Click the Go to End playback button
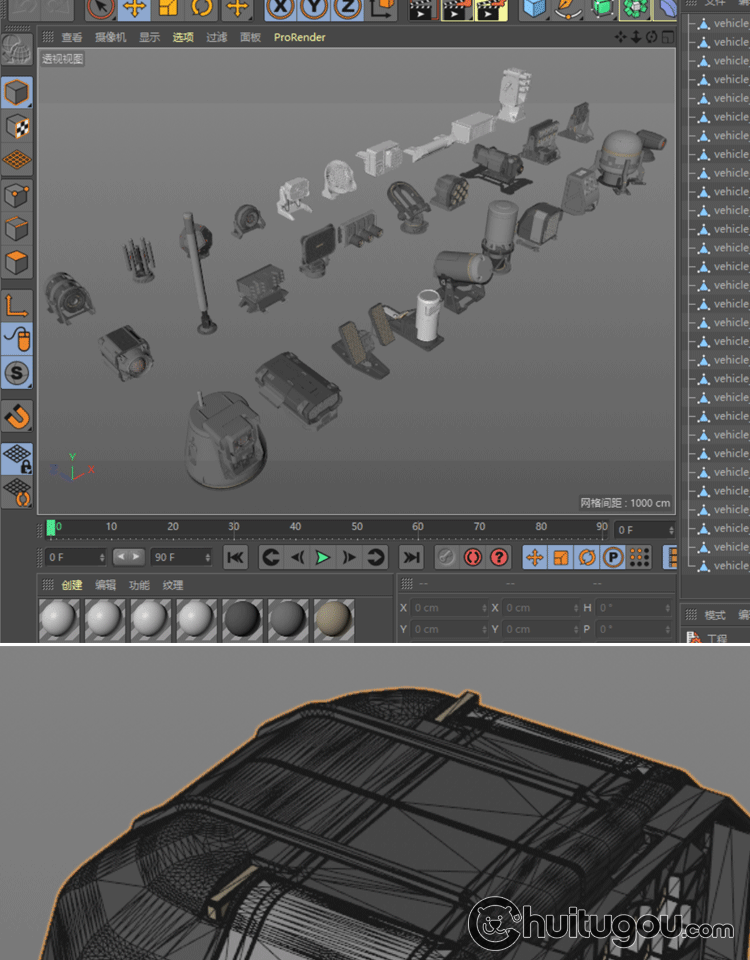 pyautogui.click(x=411, y=557)
